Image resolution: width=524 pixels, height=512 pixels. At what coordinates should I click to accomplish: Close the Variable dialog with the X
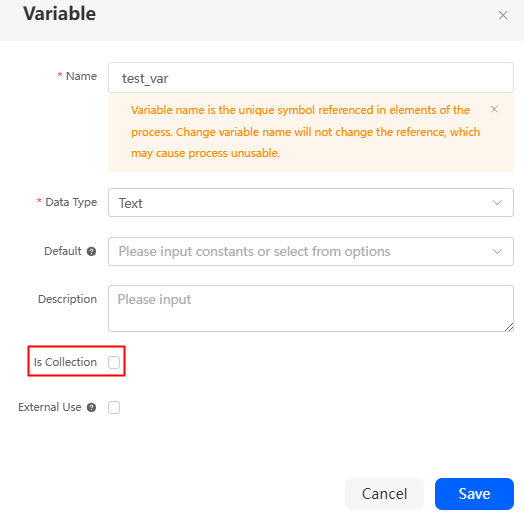503,15
